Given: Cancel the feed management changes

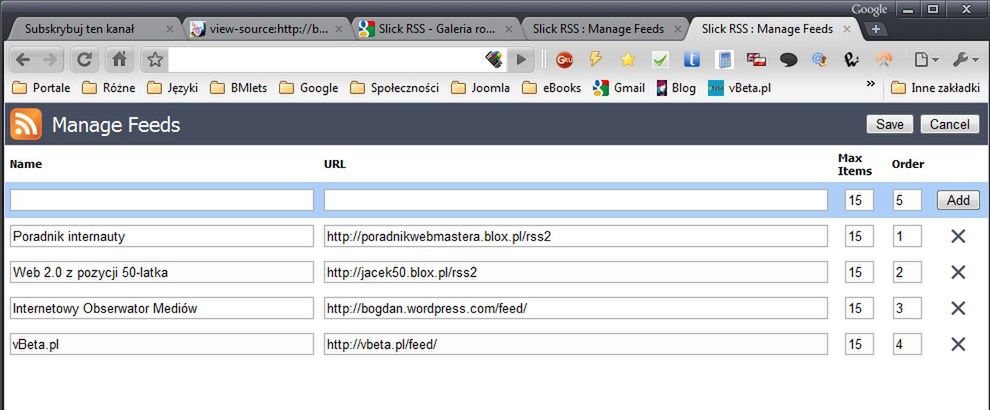Looking at the screenshot, I should (949, 124).
